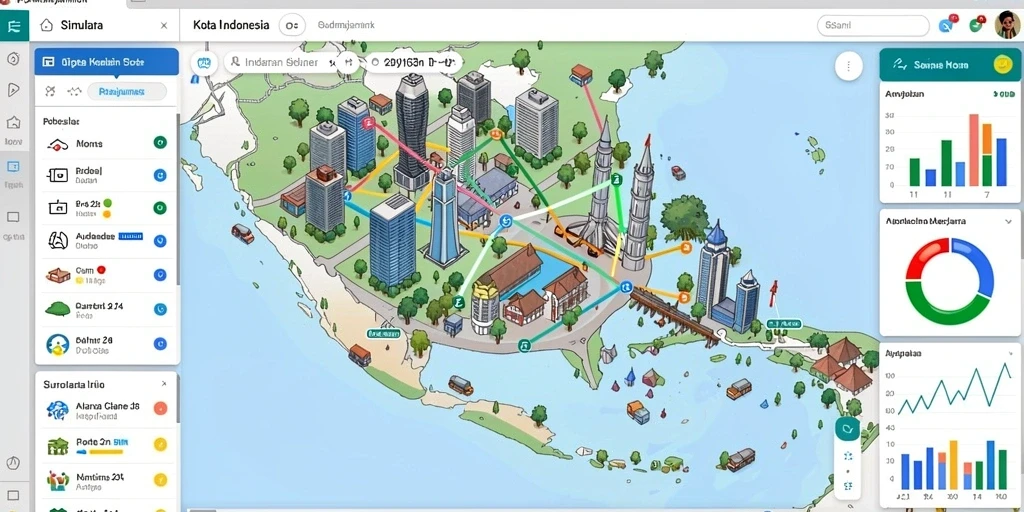The width and height of the screenshot is (1024, 512).
Task: Click the clock icon near bottom of sidebar
Action: (13, 462)
